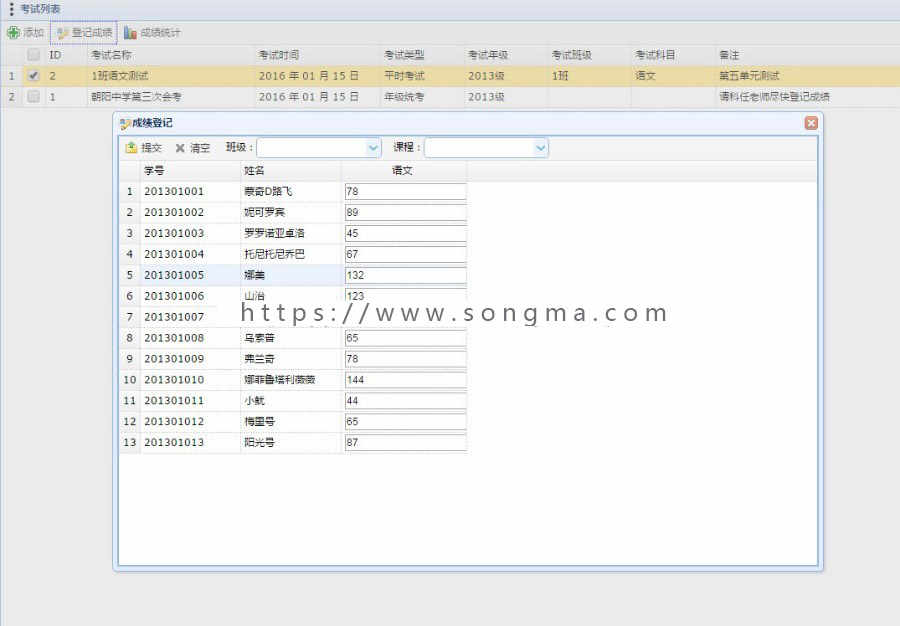This screenshot has width=900, height=626.
Task: Click the 语文 column header in dialog
Action: click(404, 170)
